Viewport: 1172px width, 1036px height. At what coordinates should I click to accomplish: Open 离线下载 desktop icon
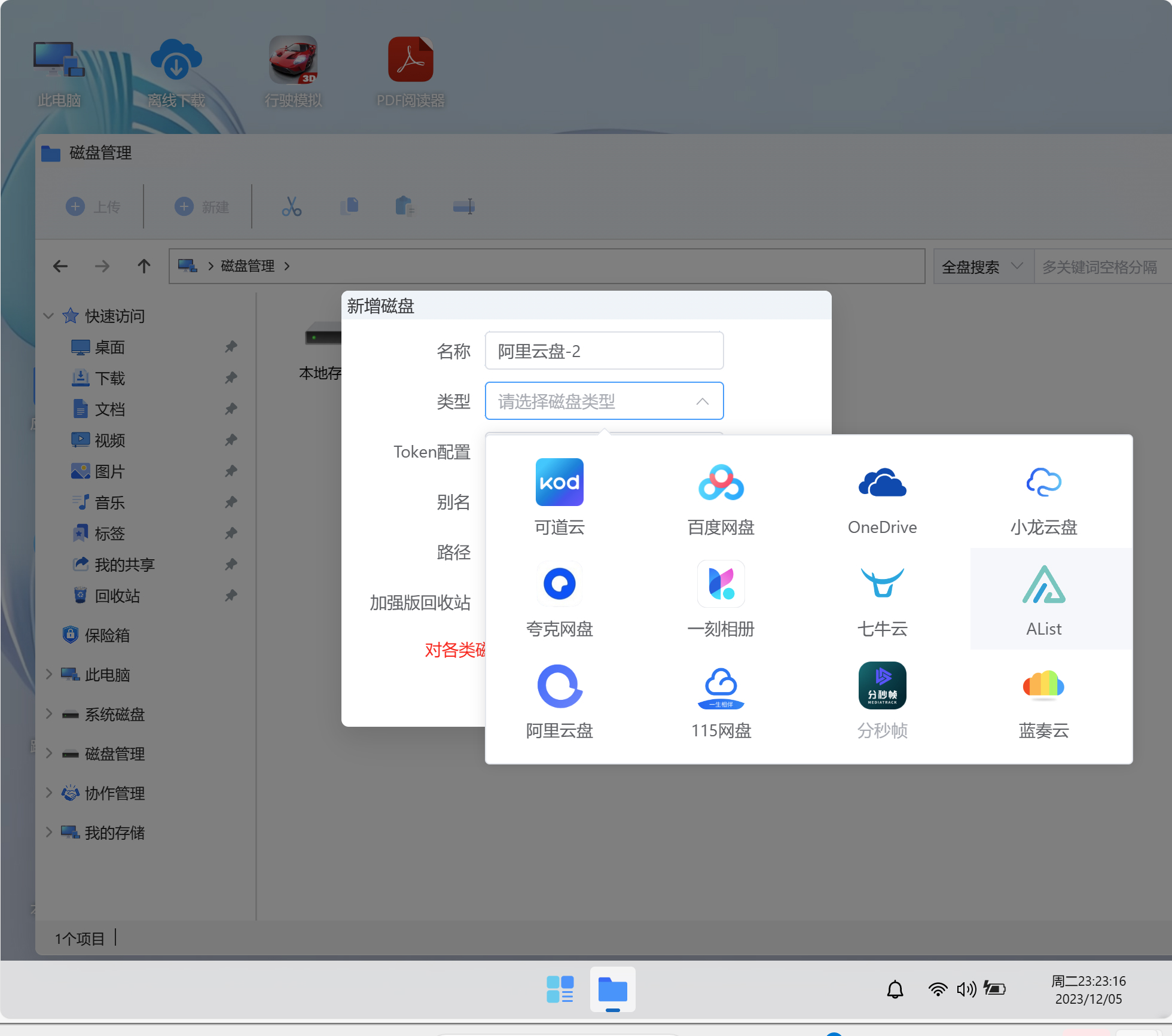click(176, 73)
